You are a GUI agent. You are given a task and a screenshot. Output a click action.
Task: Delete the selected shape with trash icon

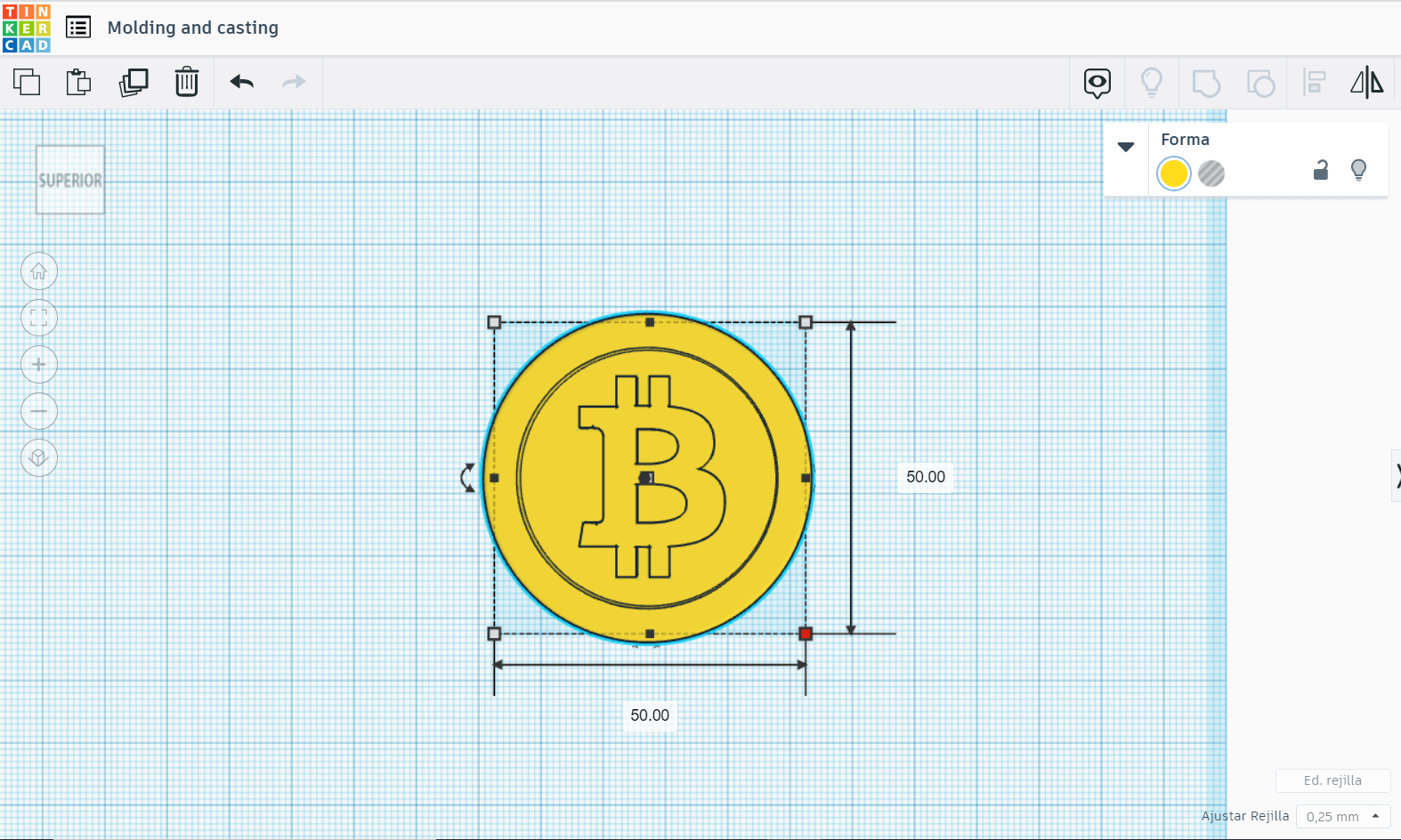click(x=187, y=82)
